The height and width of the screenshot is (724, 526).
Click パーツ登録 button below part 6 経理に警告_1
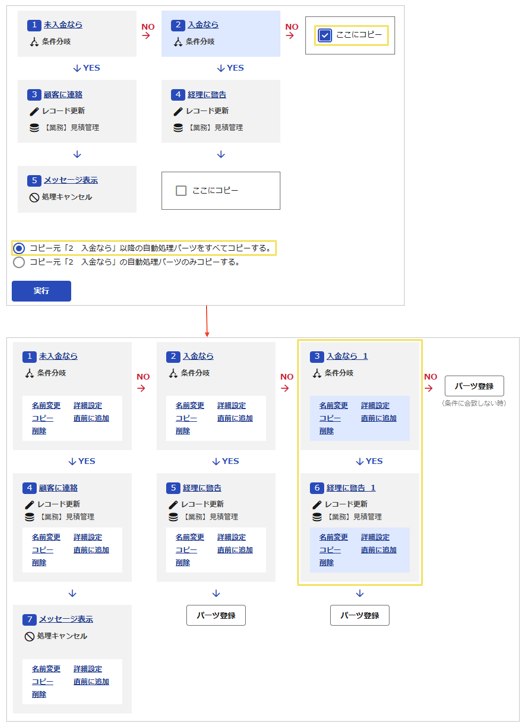coord(360,615)
